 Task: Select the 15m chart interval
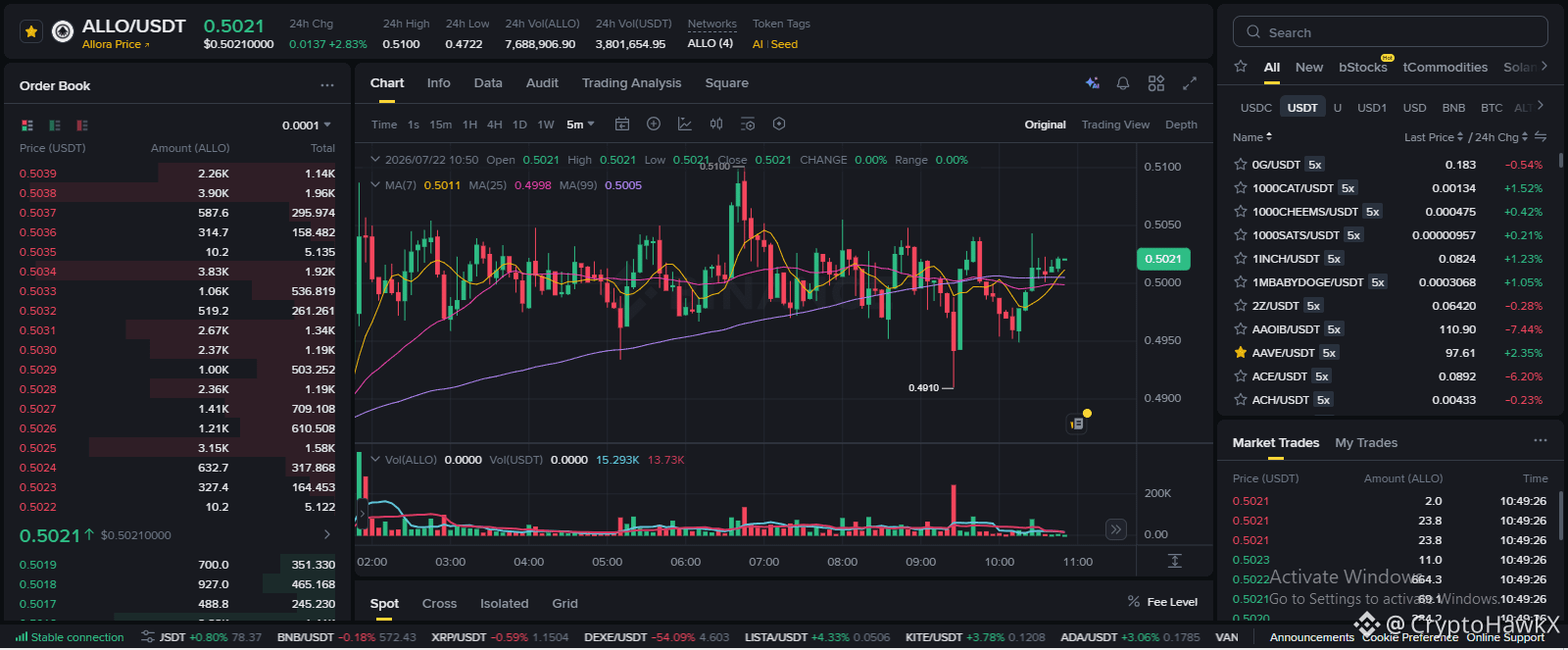click(441, 125)
